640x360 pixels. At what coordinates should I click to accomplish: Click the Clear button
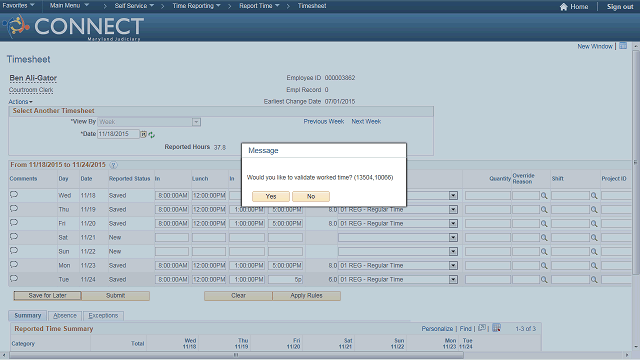coord(238,296)
